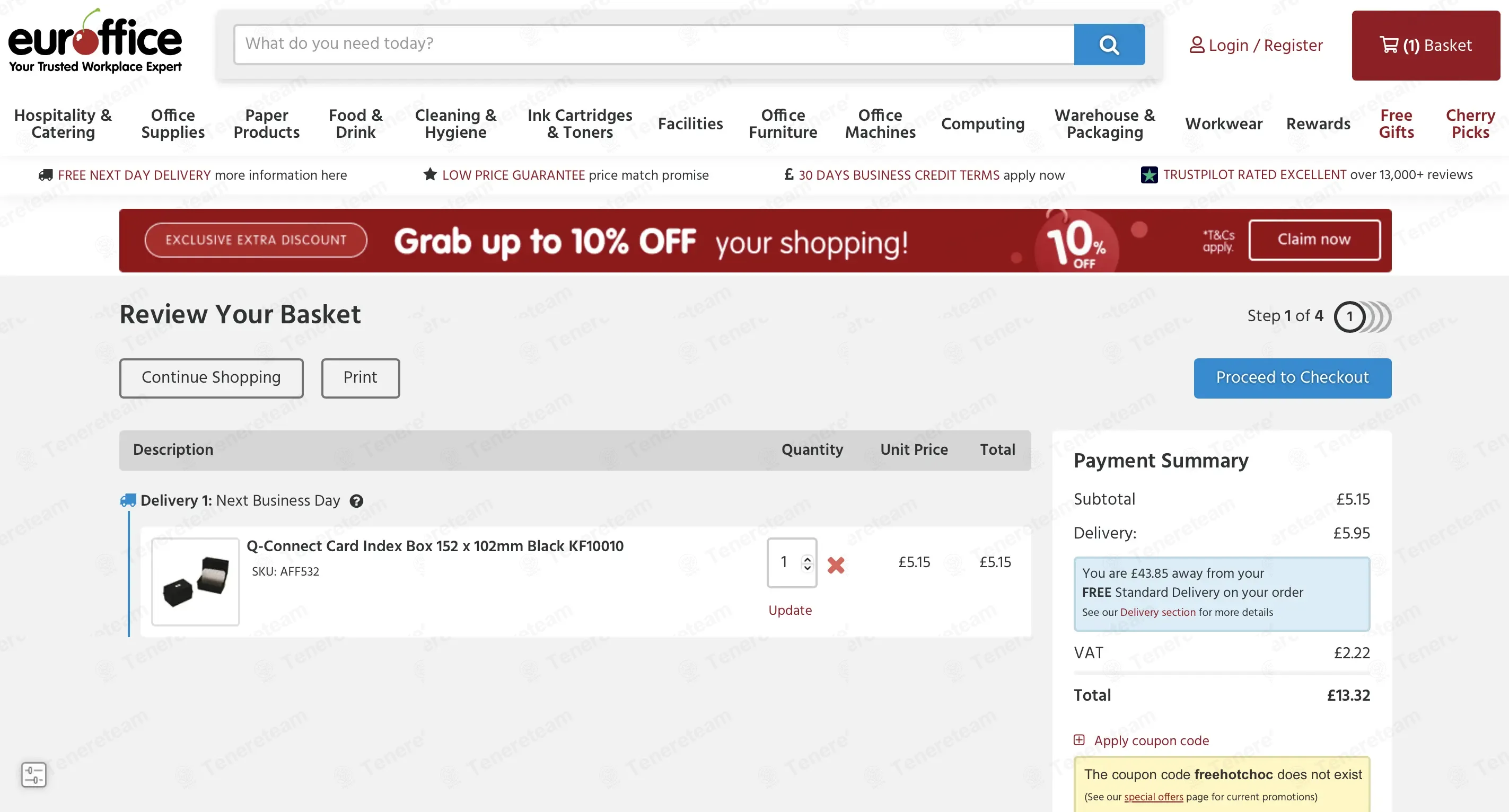Click Proceed to Checkout
This screenshot has height=812, width=1509.
coord(1292,378)
